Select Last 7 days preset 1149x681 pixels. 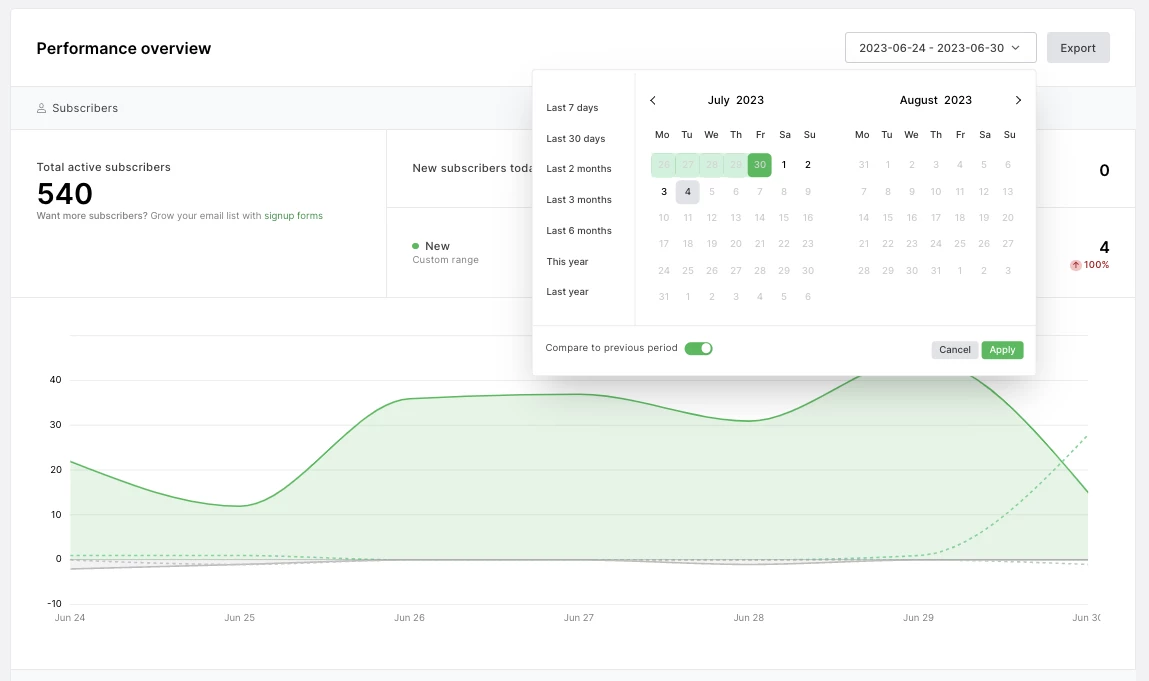pyautogui.click(x=572, y=108)
